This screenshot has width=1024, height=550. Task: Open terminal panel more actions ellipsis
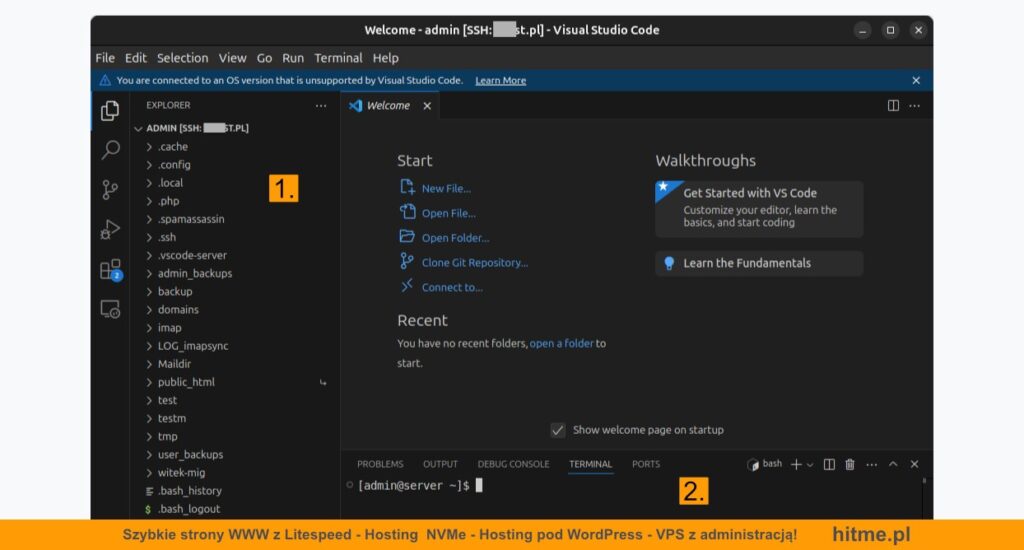point(871,464)
